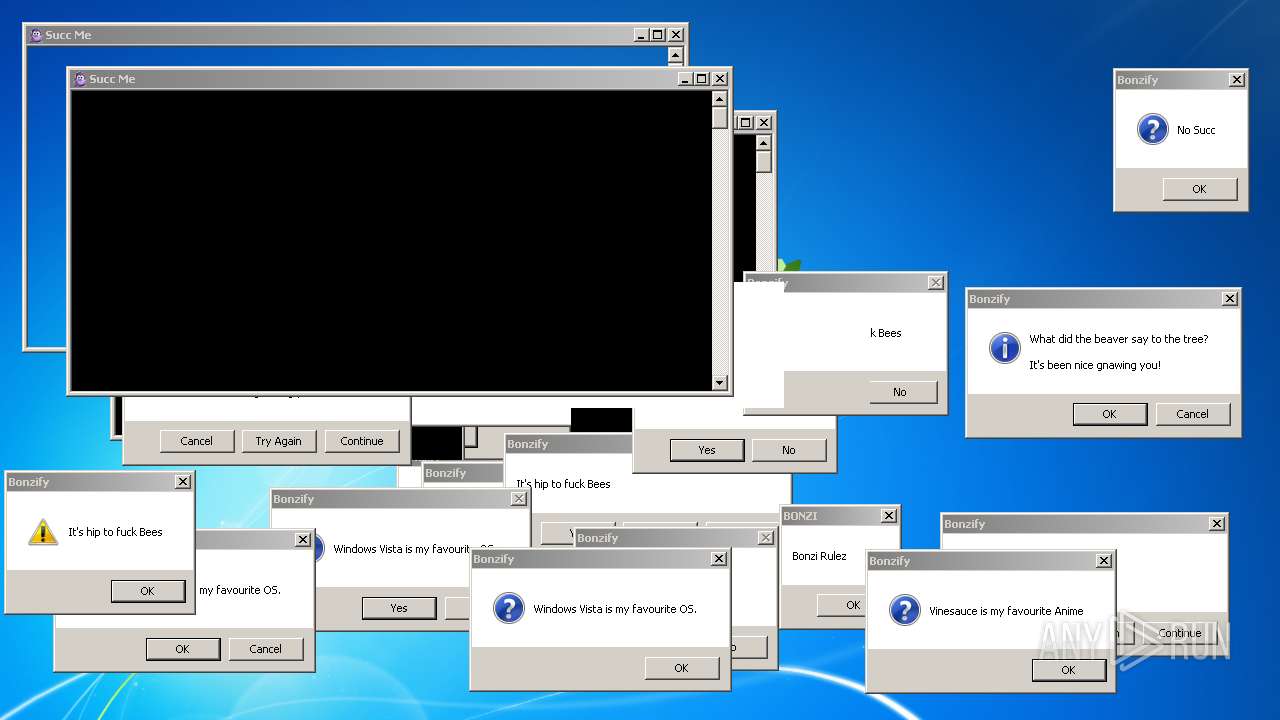The width and height of the screenshot is (1280, 720).
Task: Click Cancel in the favourite OS dialog
Action: (x=265, y=649)
